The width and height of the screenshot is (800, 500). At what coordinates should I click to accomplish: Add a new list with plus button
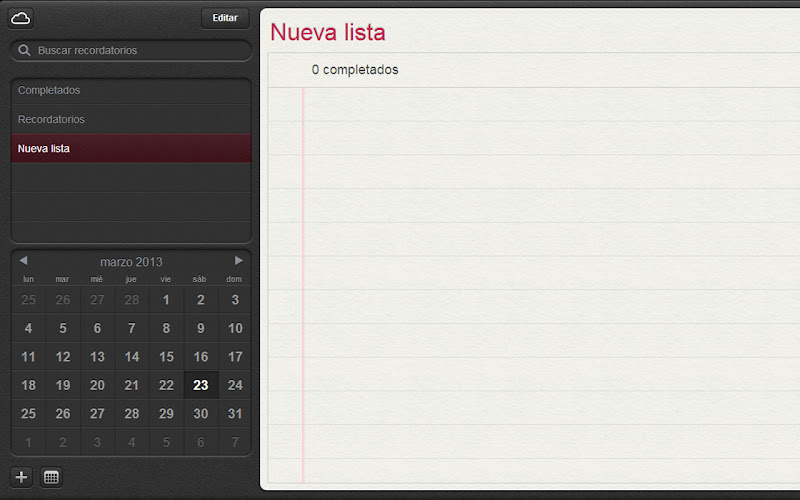pyautogui.click(x=21, y=477)
